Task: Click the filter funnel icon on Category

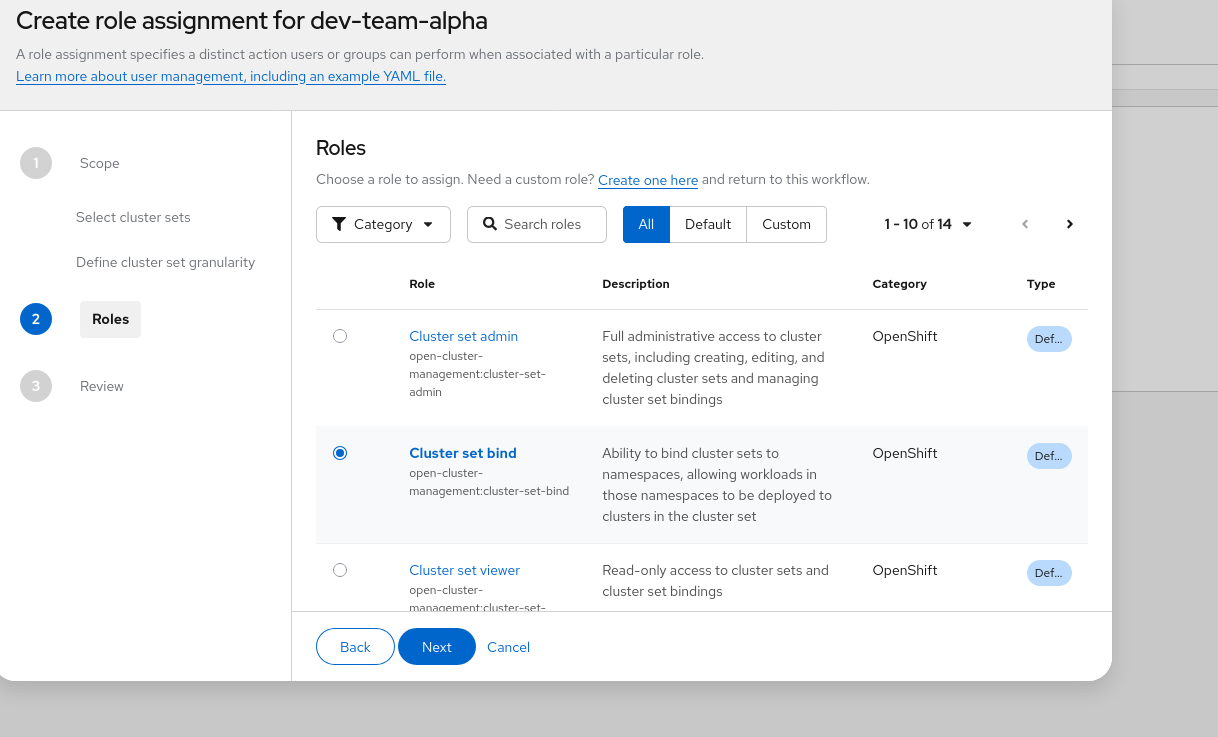Action: pyautogui.click(x=339, y=224)
